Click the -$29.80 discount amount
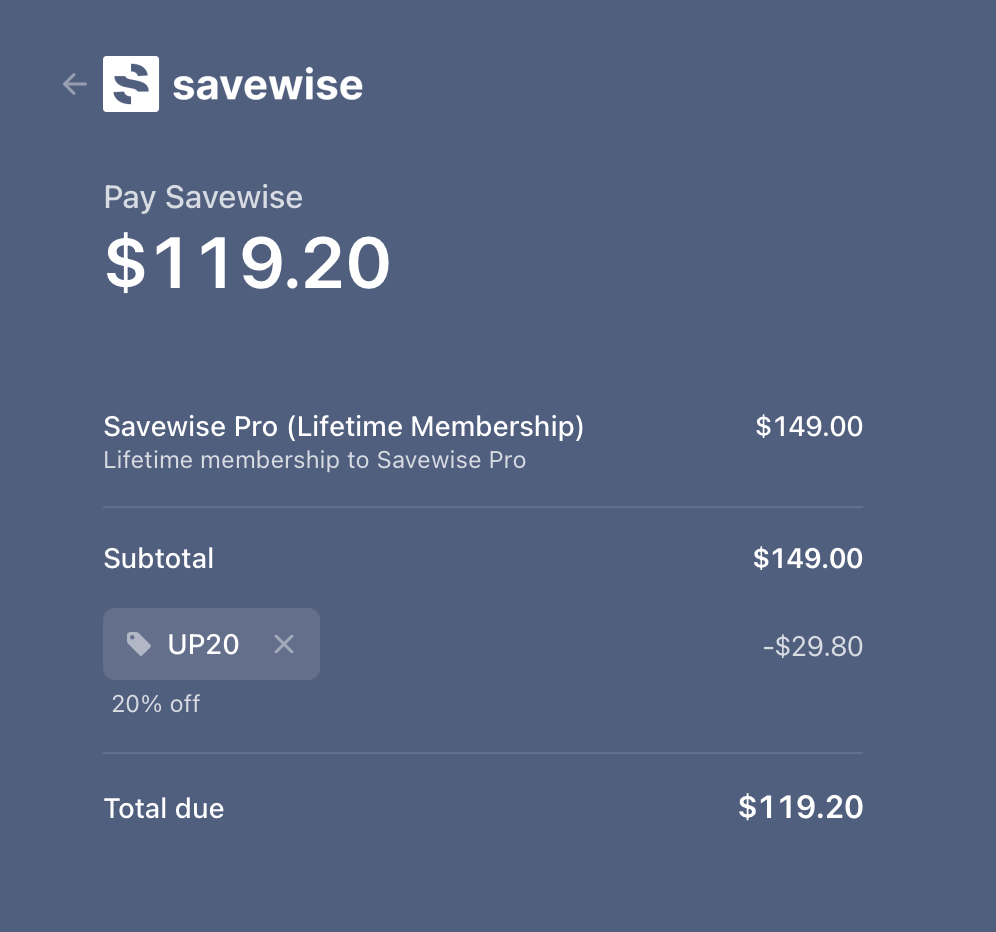This screenshot has height=932, width=996. (x=812, y=646)
